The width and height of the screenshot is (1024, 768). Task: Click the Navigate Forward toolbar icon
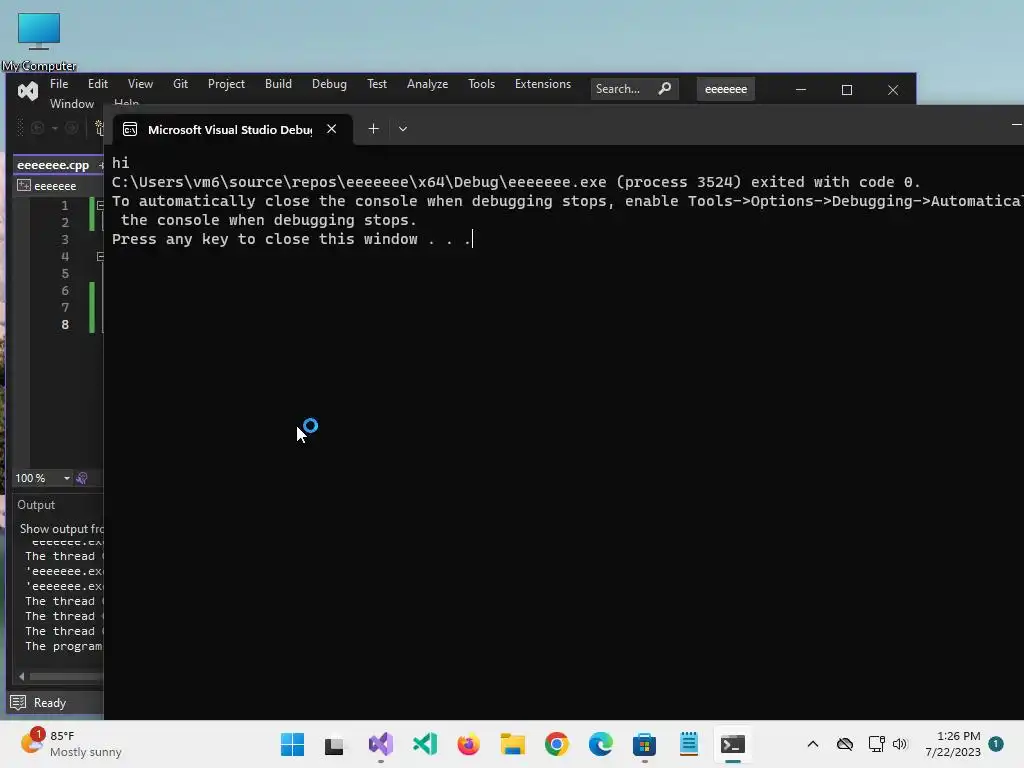[x=72, y=128]
